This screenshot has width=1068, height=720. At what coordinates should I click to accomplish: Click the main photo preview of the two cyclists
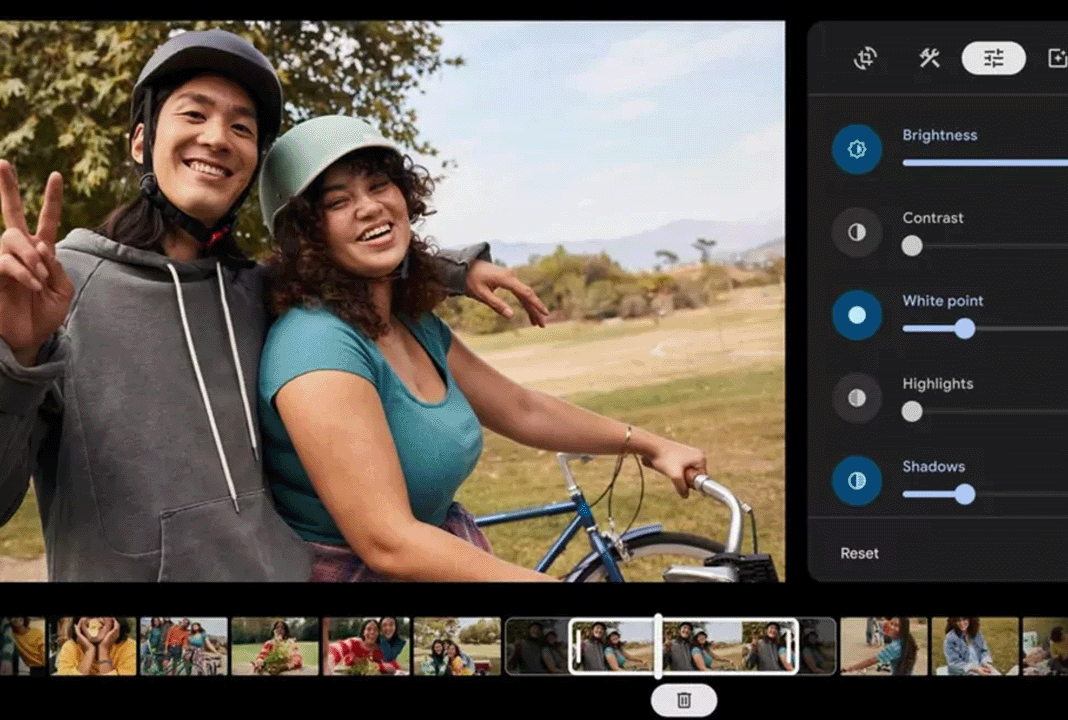coord(392,301)
